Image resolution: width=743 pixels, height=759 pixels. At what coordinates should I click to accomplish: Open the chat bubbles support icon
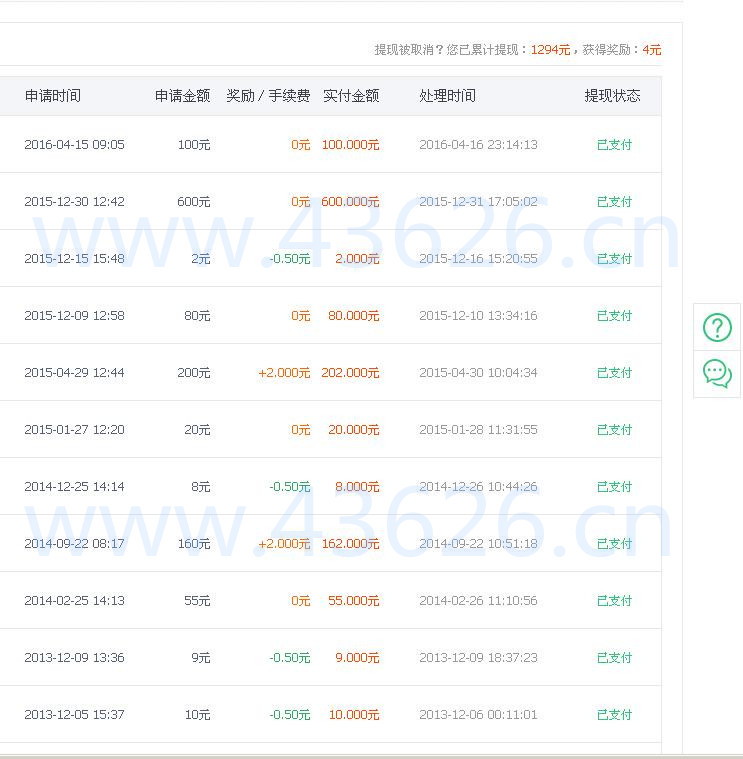pos(717,374)
